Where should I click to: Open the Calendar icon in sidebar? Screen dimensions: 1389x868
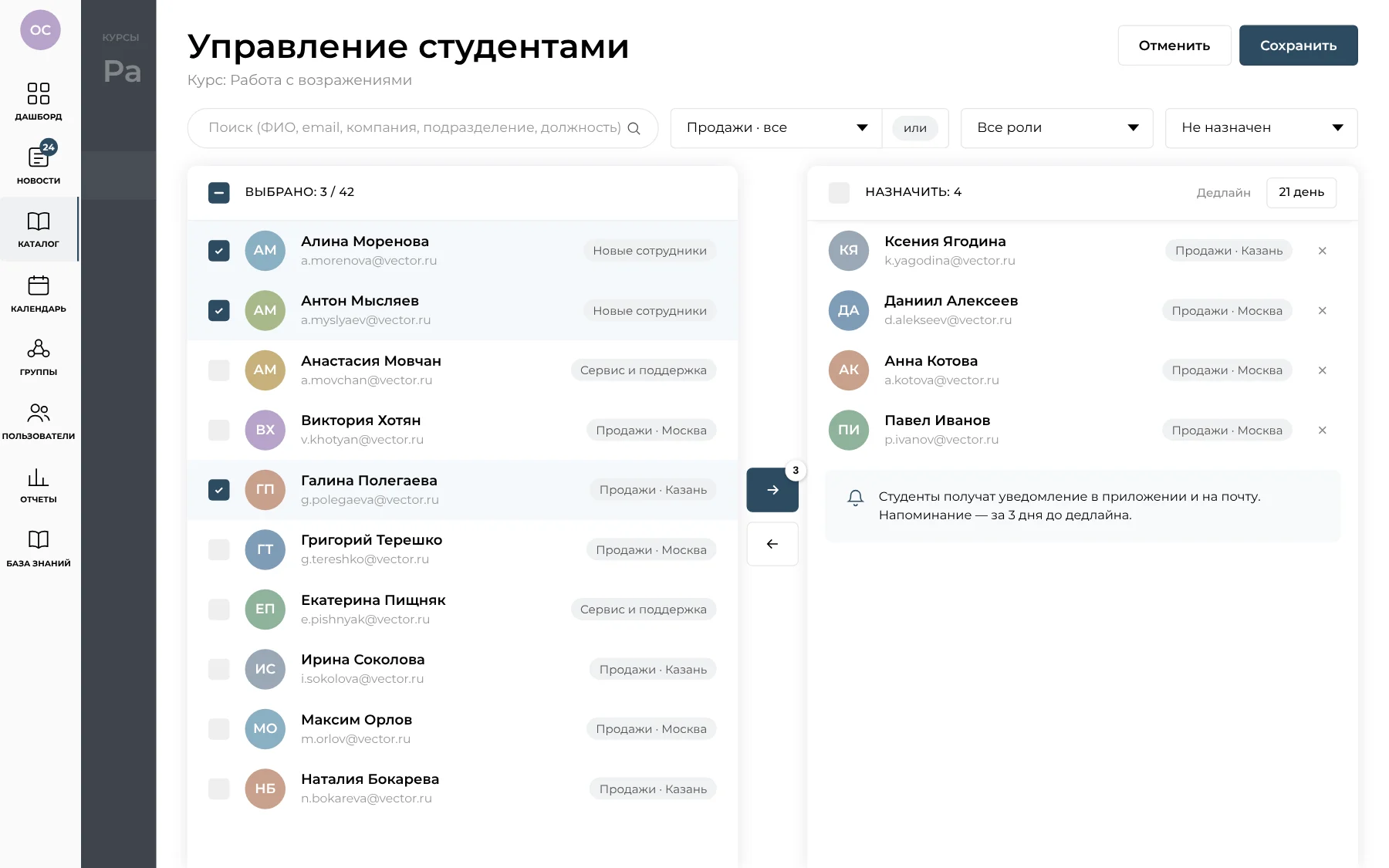(x=39, y=285)
